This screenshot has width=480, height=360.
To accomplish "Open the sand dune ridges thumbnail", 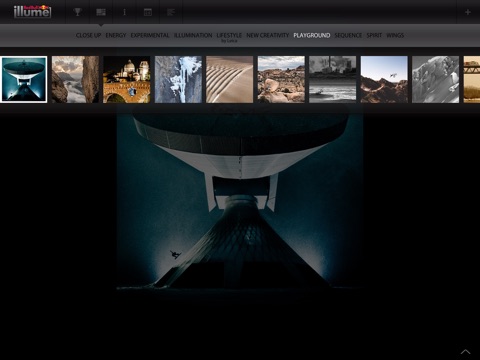I will (x=230, y=79).
